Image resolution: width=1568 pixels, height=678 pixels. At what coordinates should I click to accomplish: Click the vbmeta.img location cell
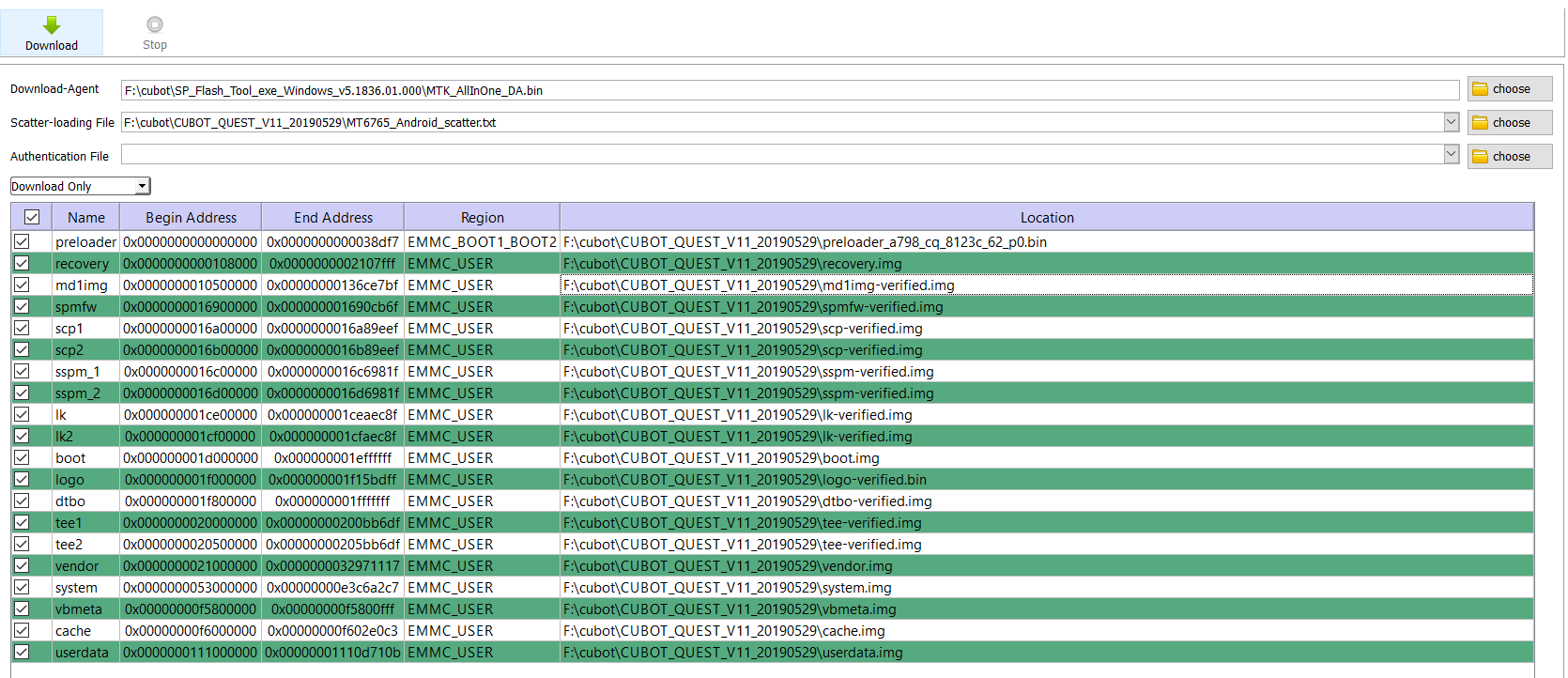click(x=1047, y=609)
